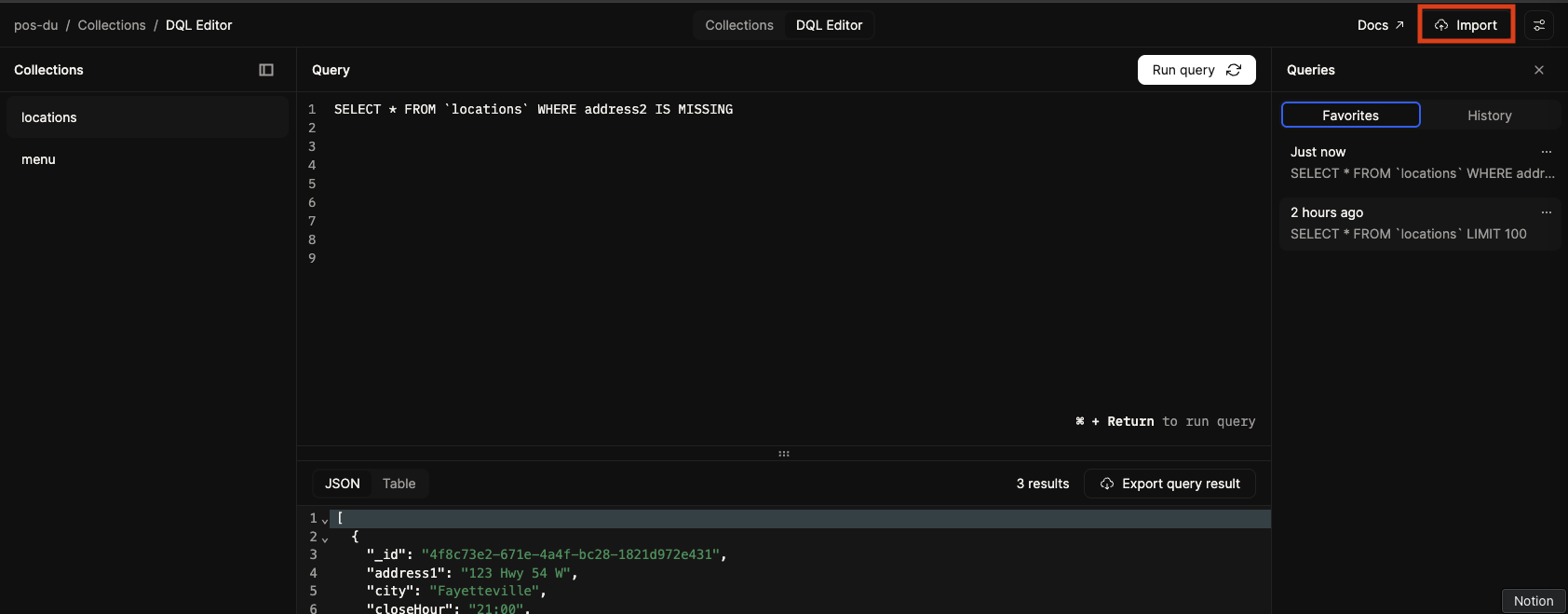The image size is (1568, 614).
Task: Select the locations collection
Action: click(x=147, y=117)
